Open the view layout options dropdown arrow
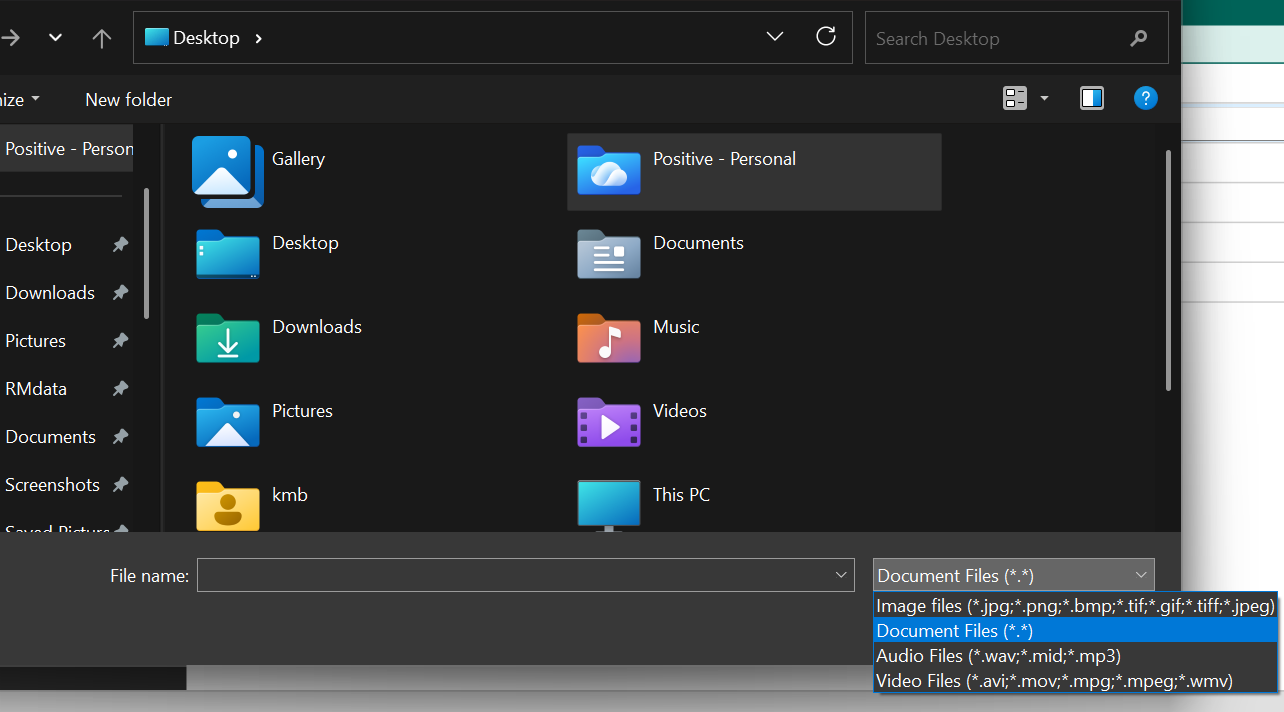The image size is (1284, 712). tap(1045, 98)
